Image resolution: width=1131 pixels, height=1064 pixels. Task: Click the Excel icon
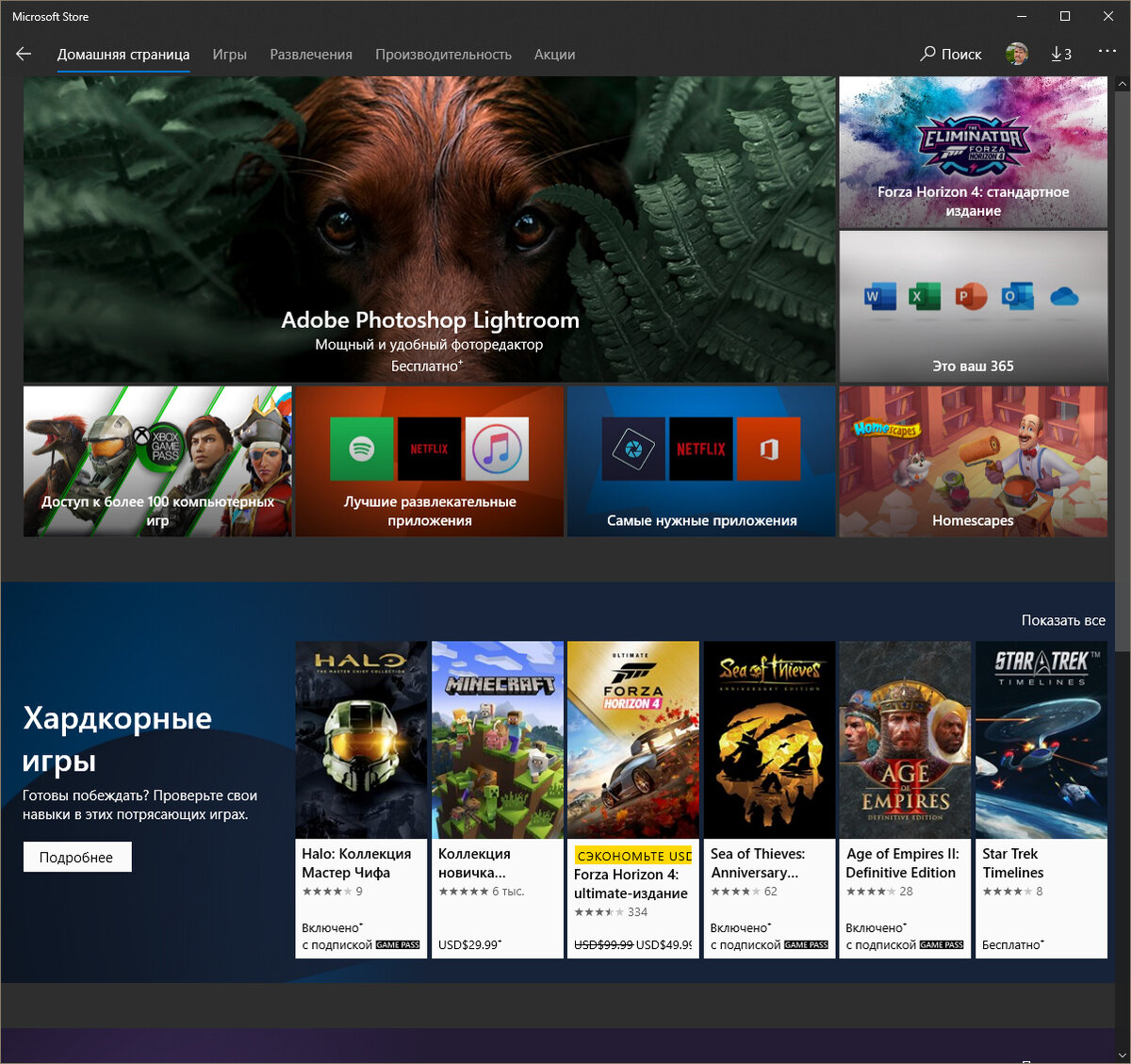[x=925, y=297]
